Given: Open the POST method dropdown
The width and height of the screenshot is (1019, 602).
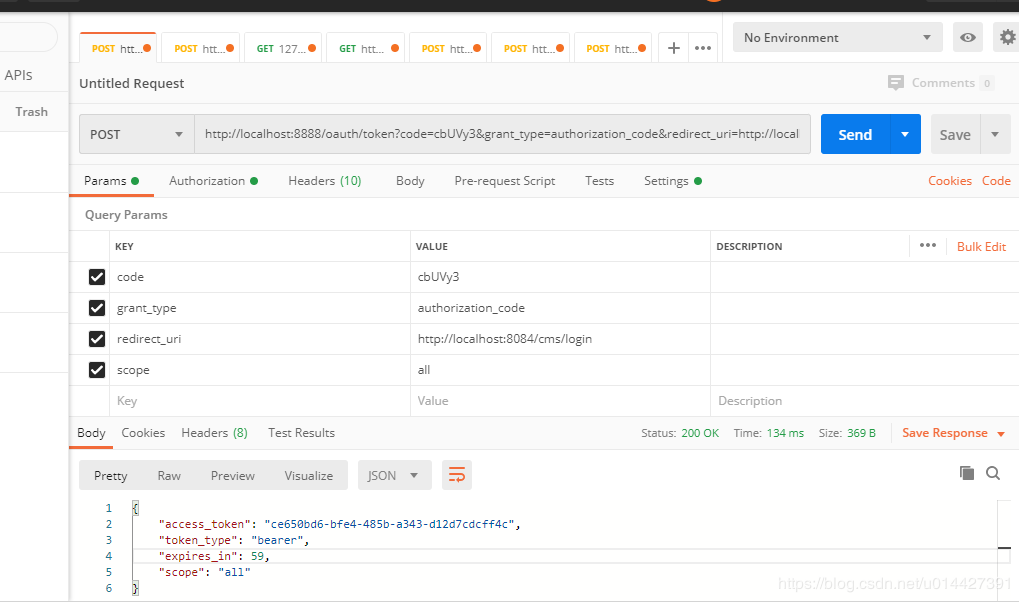Looking at the screenshot, I should (136, 135).
